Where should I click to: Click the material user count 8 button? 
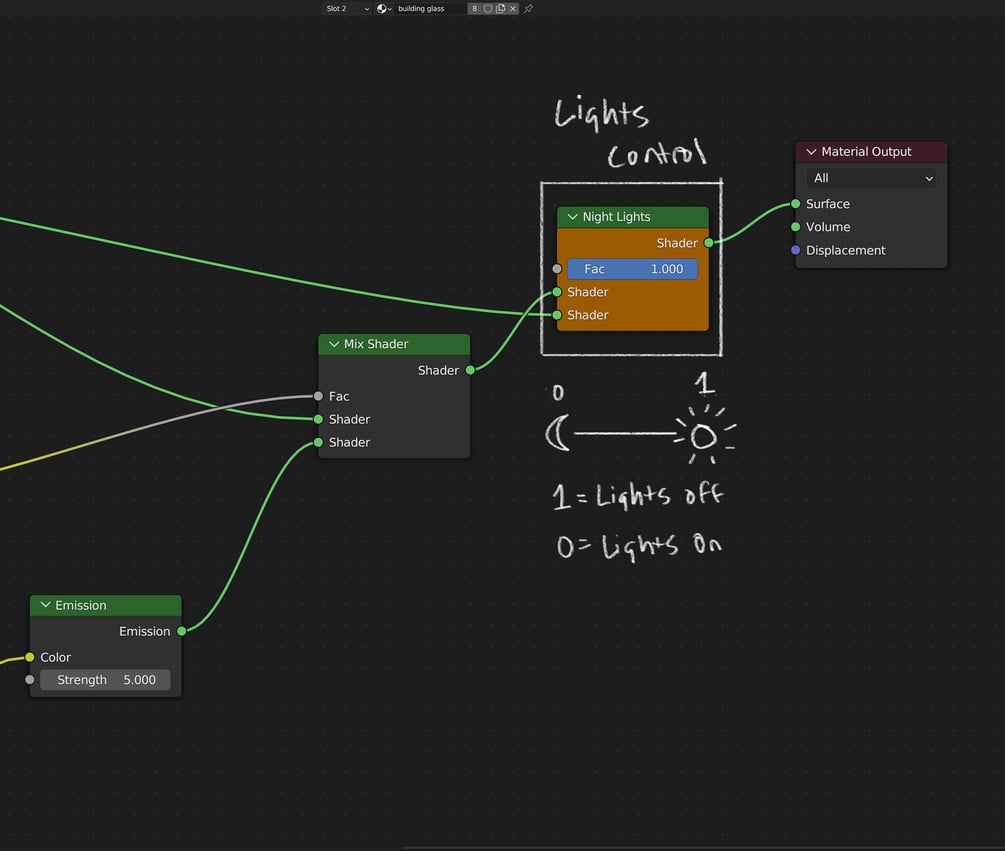474,8
